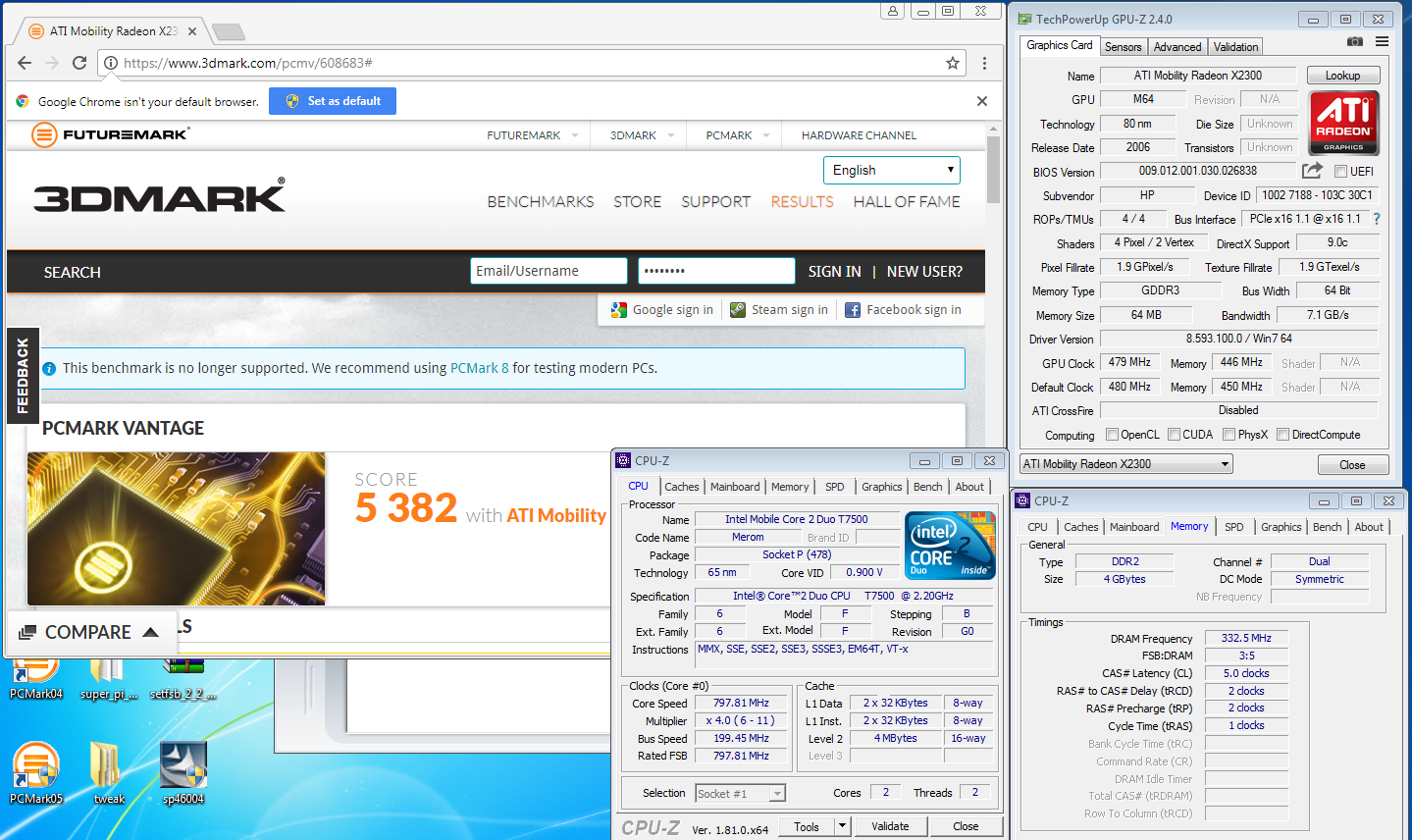Click the Facebook sign in icon

point(853,310)
